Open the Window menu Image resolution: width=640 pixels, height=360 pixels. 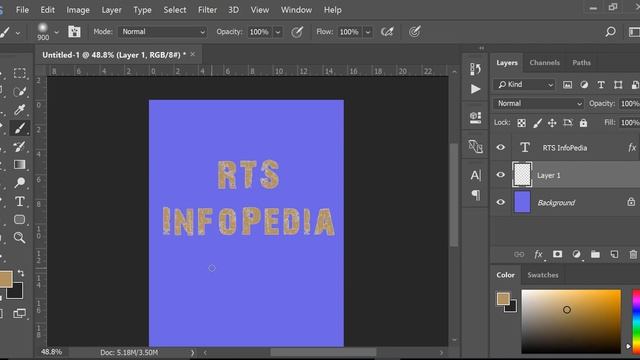pos(296,10)
